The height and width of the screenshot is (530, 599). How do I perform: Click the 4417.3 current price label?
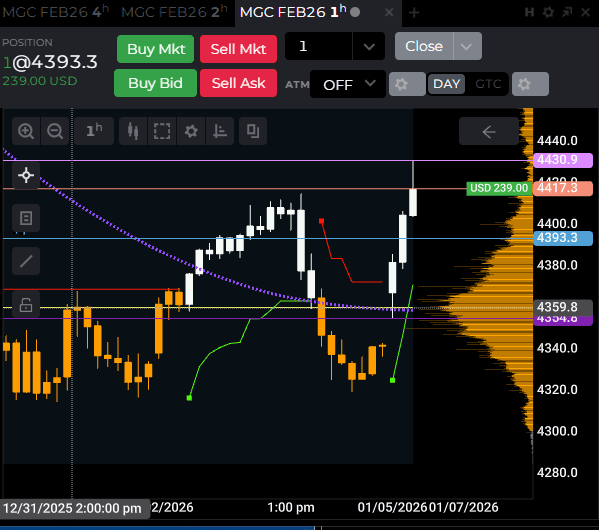(x=563, y=188)
